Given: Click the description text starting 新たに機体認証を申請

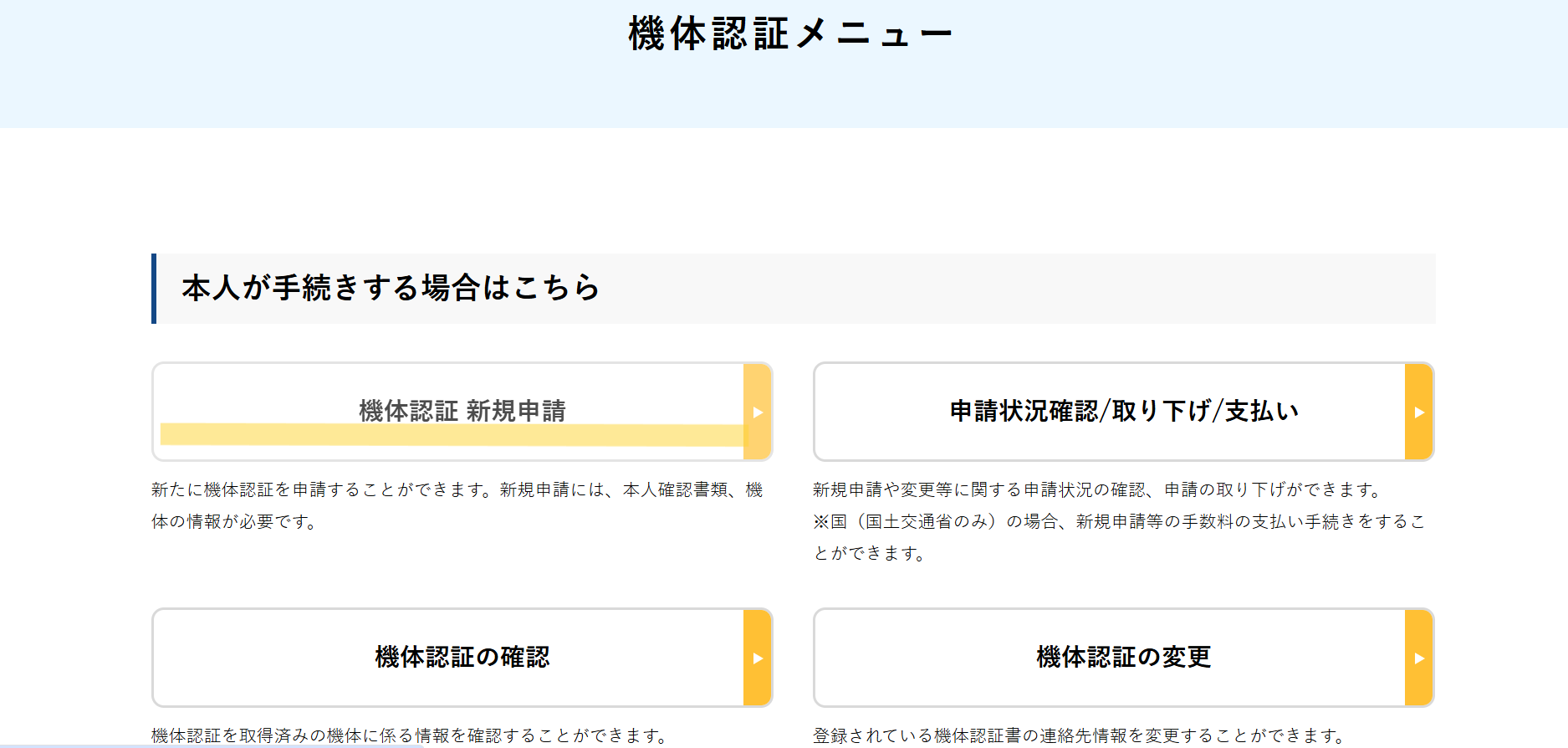Looking at the screenshot, I should tap(457, 489).
